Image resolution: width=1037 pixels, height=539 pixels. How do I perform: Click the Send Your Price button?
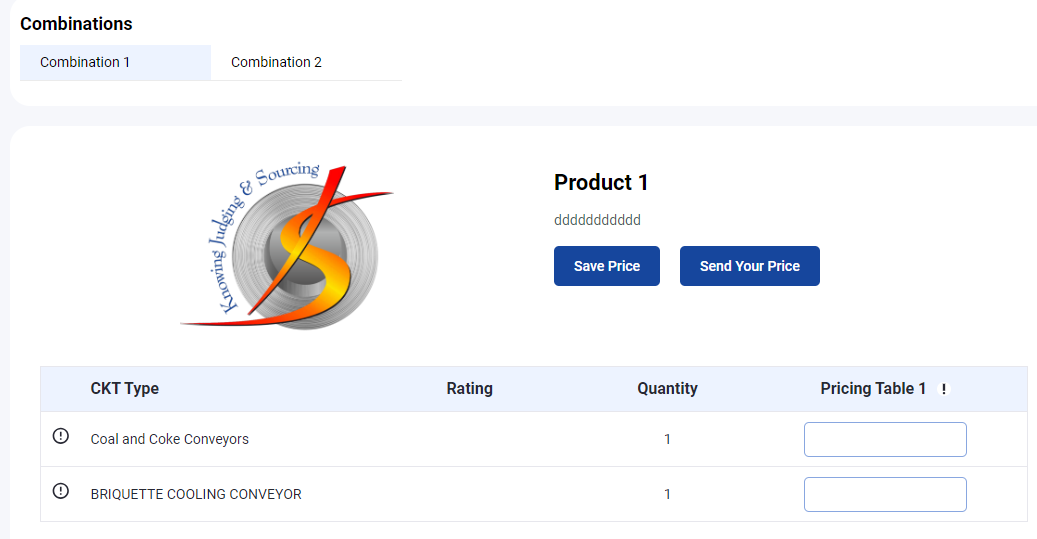pos(749,266)
